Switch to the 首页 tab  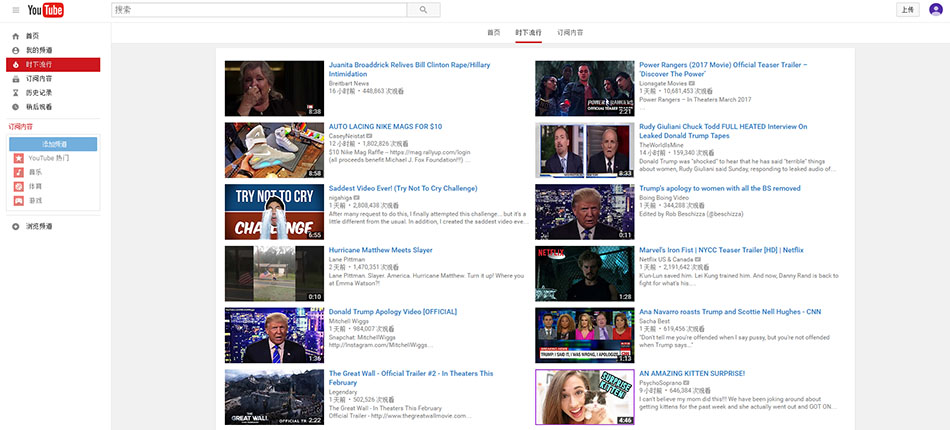(494, 33)
